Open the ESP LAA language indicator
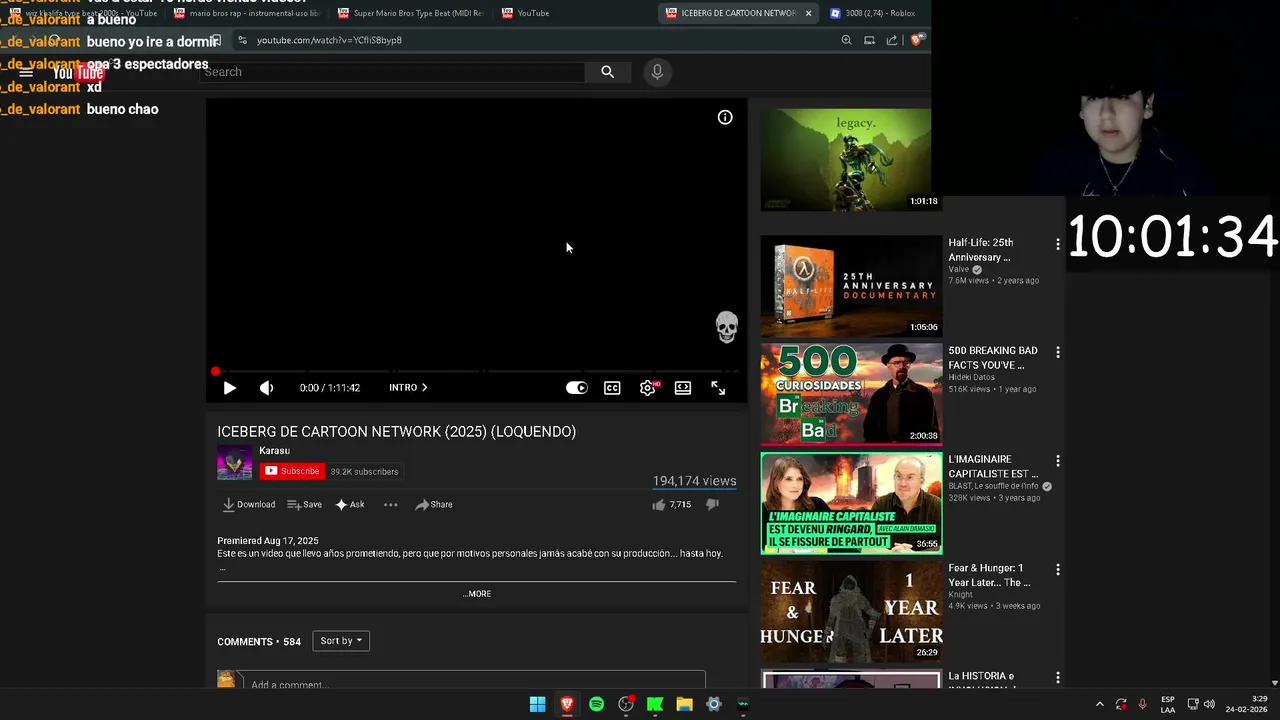This screenshot has width=1280, height=720. 1168,704
